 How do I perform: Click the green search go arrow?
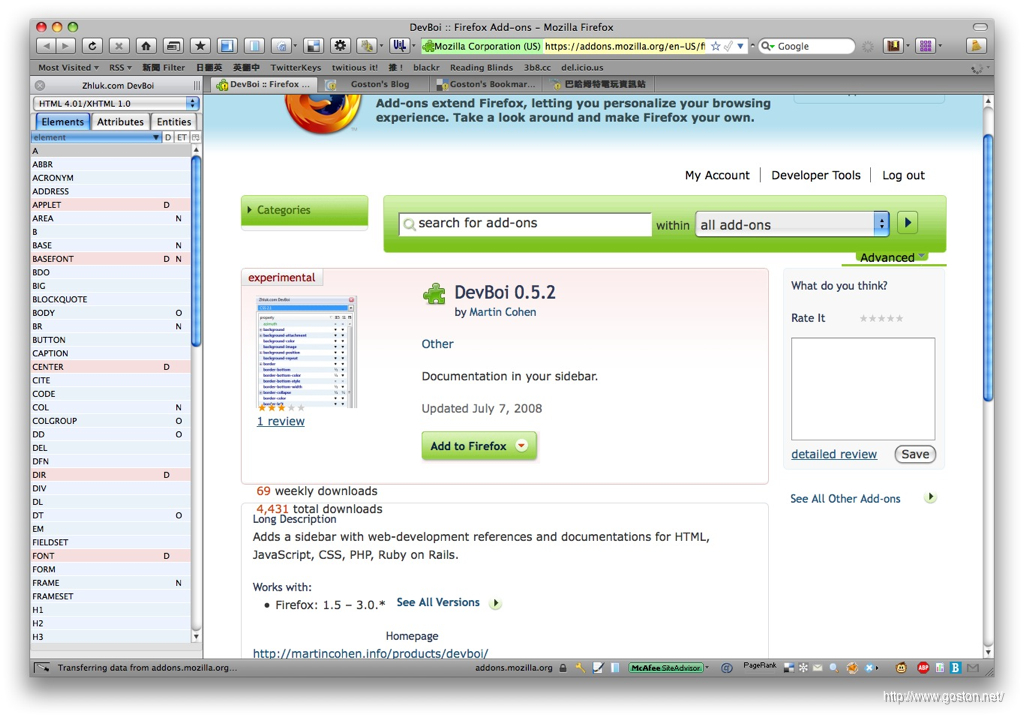coord(907,223)
